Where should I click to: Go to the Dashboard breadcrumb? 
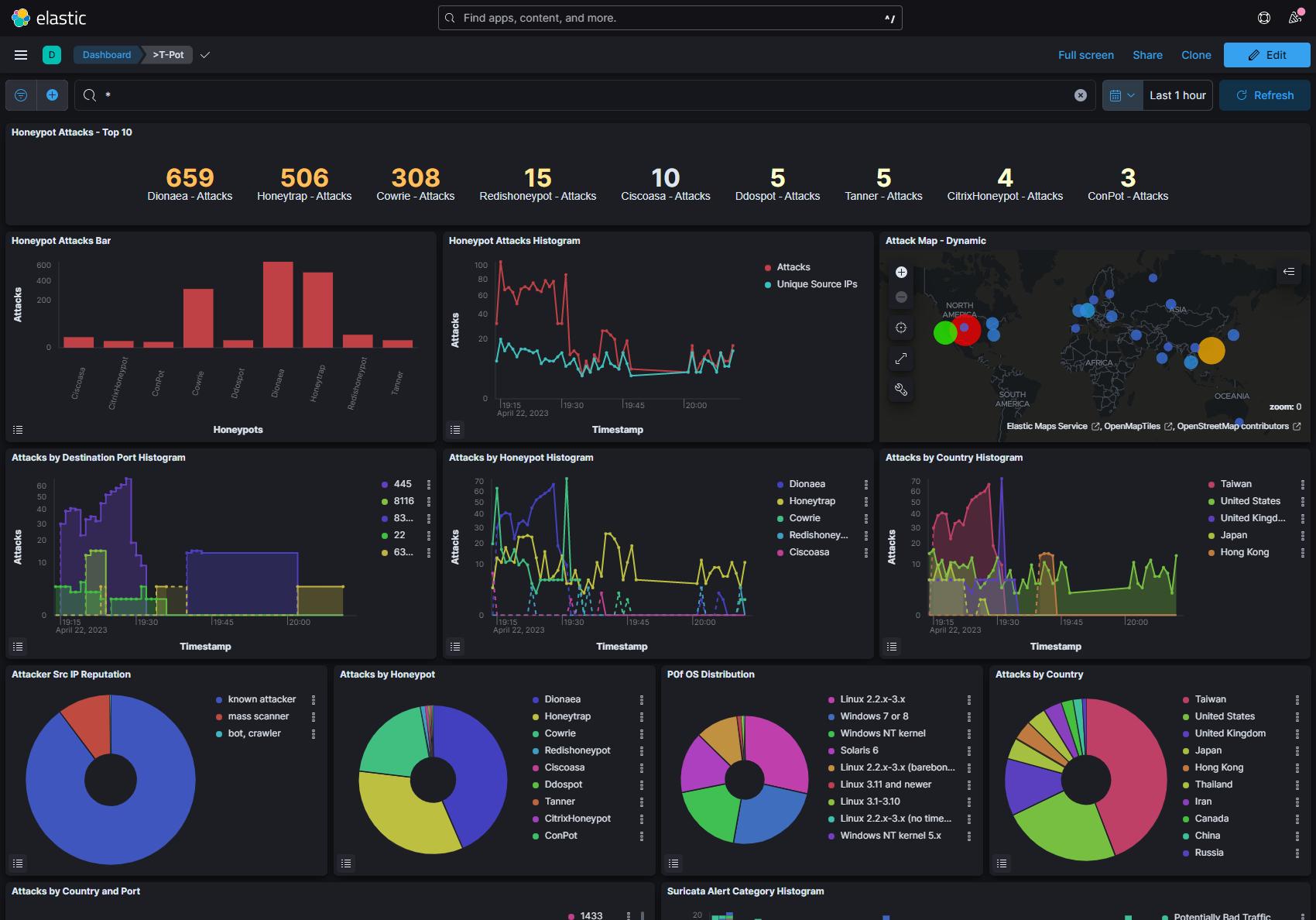[x=107, y=55]
